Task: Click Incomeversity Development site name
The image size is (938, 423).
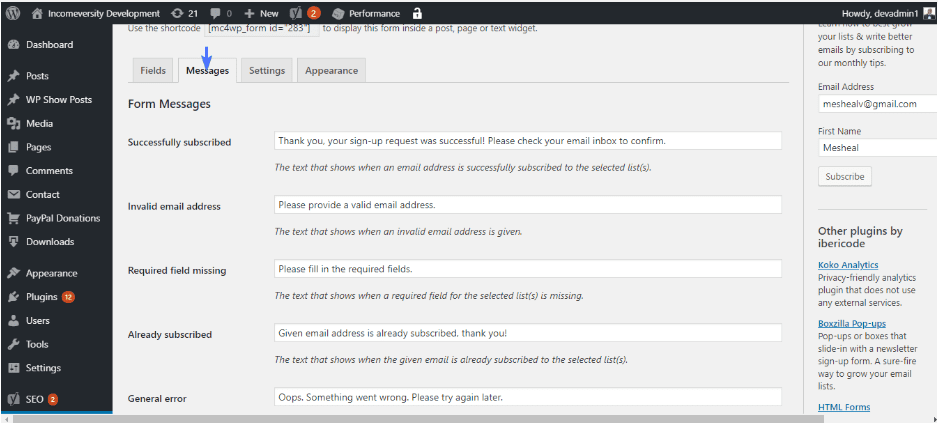Action: coord(104,13)
